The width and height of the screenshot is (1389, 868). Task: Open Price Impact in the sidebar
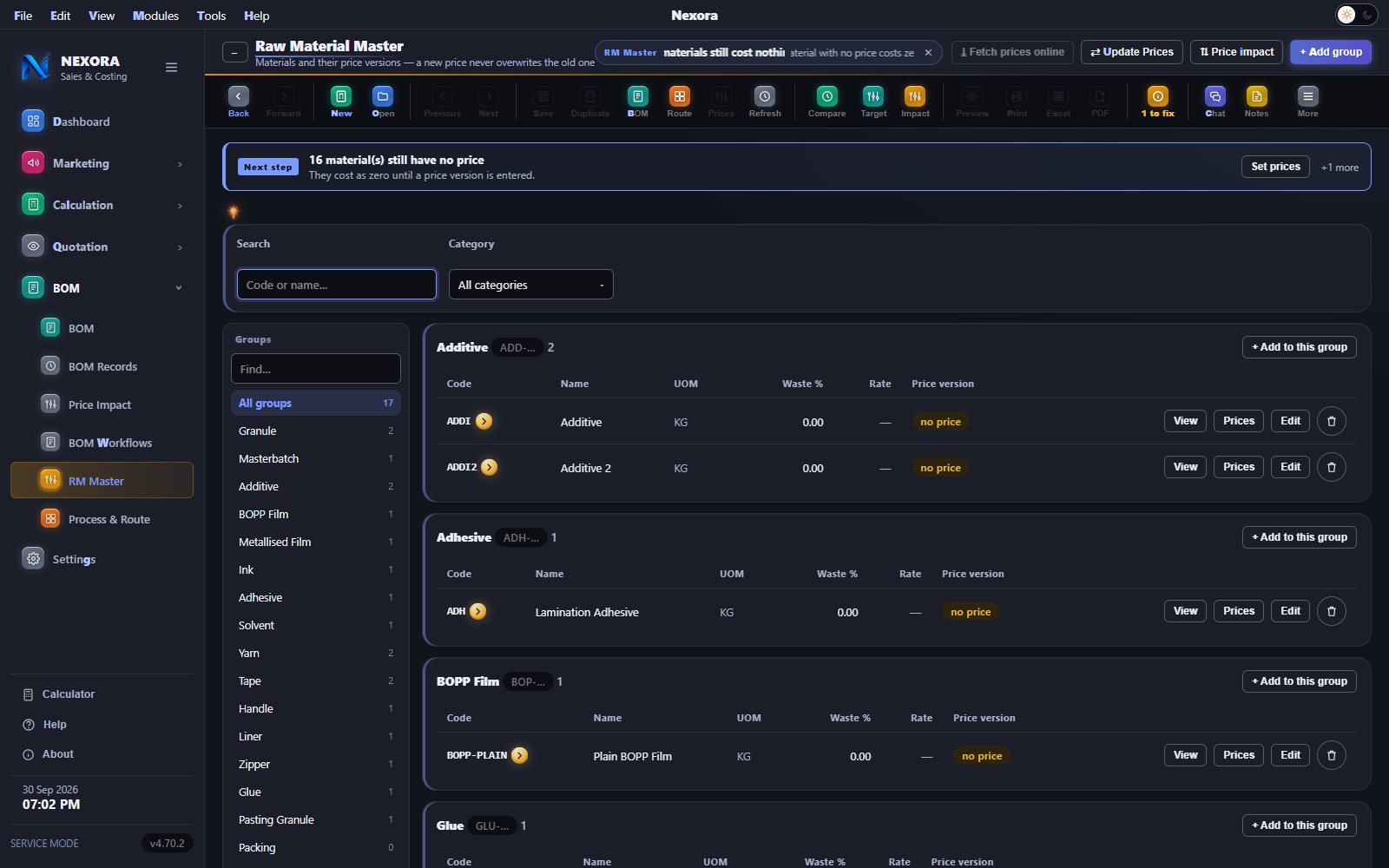click(x=100, y=404)
